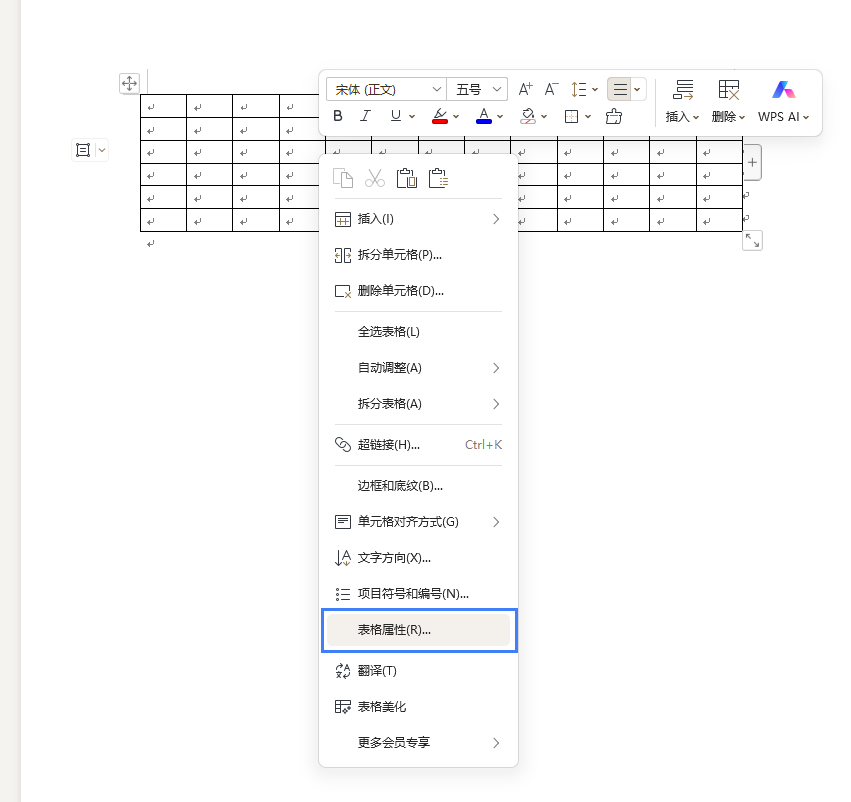Select 翻译(T) menu item
The height and width of the screenshot is (802, 851).
[418, 671]
